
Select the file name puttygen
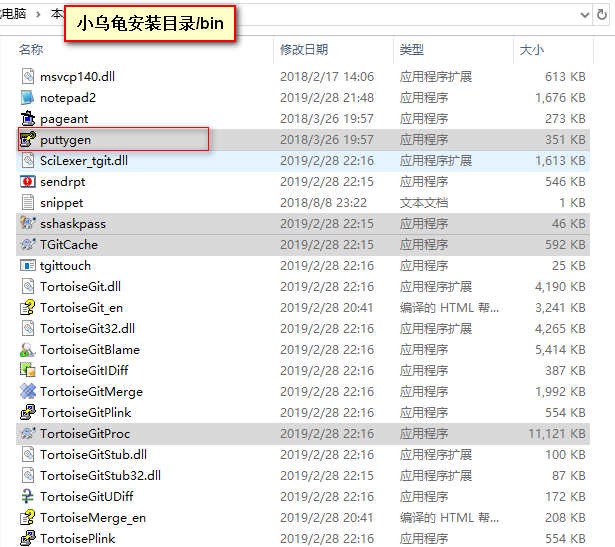click(66, 140)
